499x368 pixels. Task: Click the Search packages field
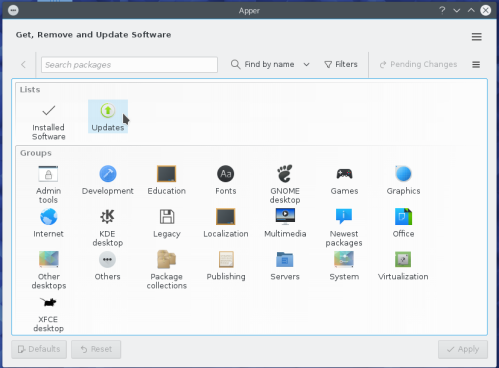[x=129, y=65]
